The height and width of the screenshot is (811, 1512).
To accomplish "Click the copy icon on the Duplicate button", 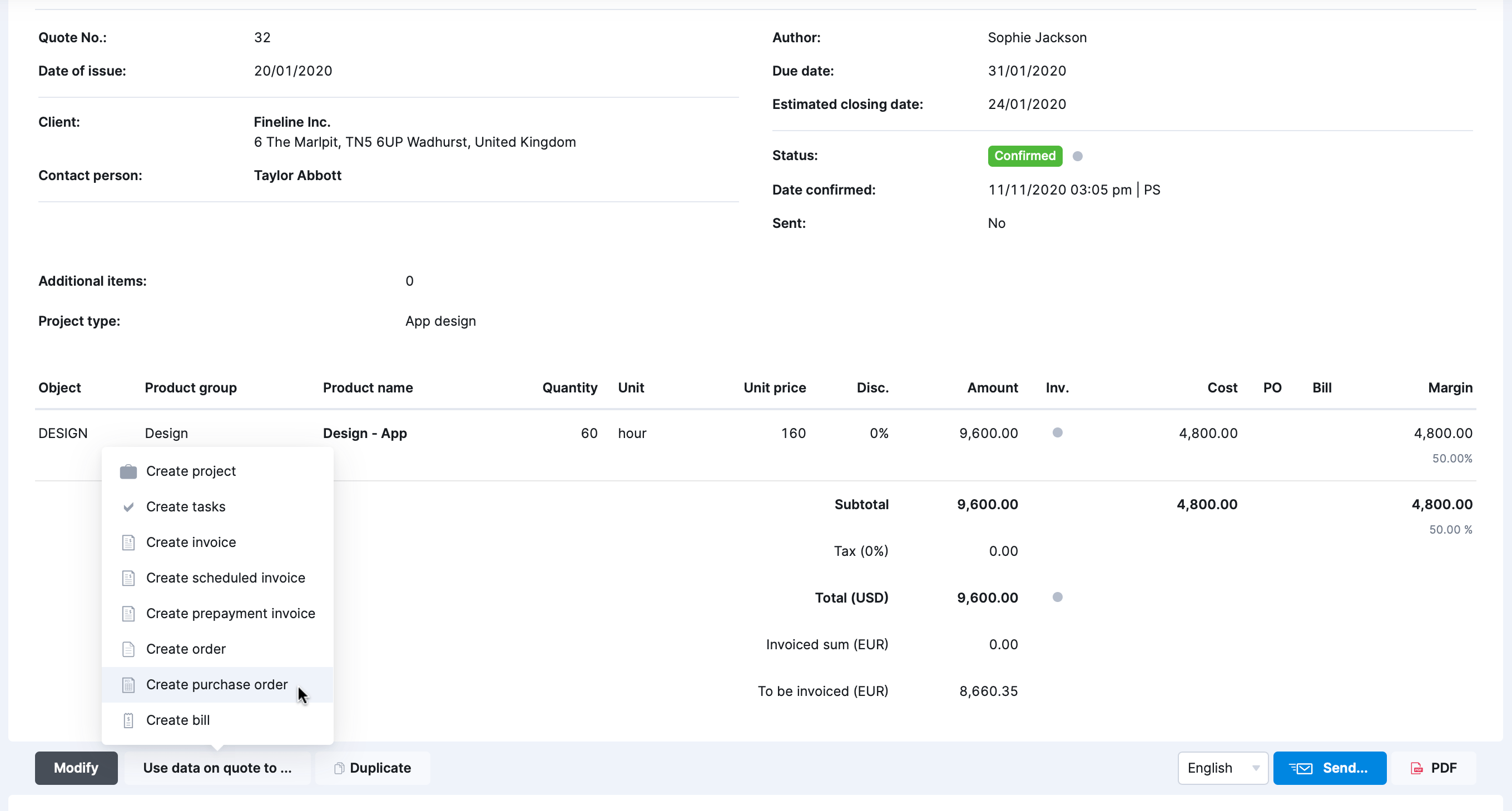I will [339, 768].
